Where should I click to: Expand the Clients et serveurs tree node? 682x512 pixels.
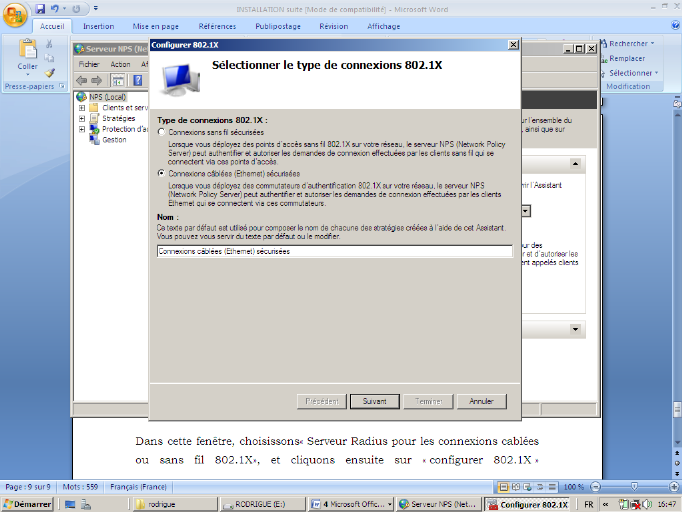tap(82, 107)
